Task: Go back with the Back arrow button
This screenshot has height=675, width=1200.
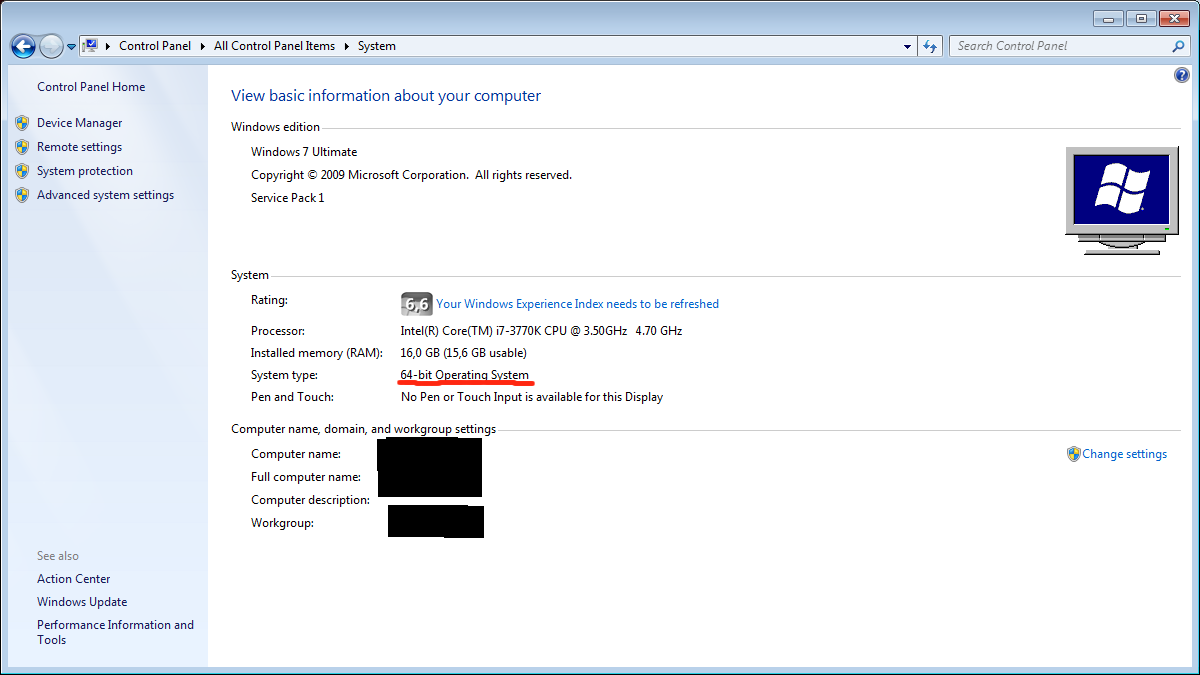Action: 23,46
